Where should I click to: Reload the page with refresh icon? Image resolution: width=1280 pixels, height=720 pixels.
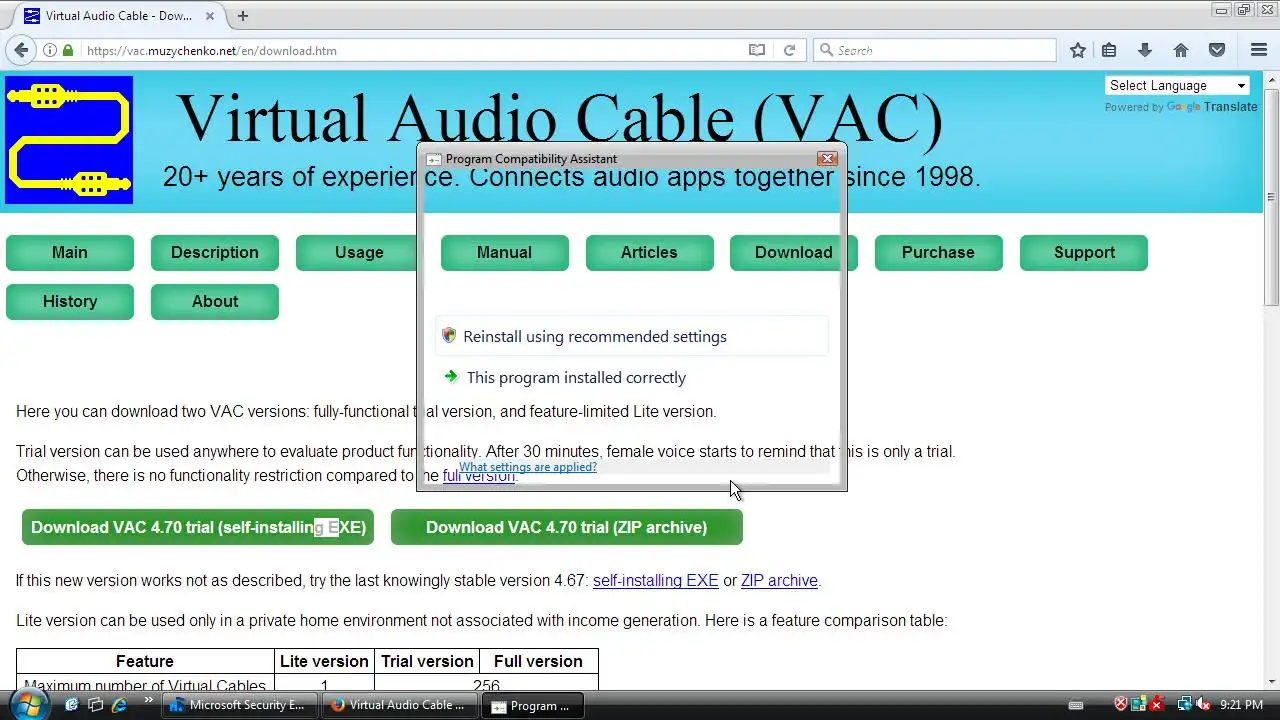point(789,50)
